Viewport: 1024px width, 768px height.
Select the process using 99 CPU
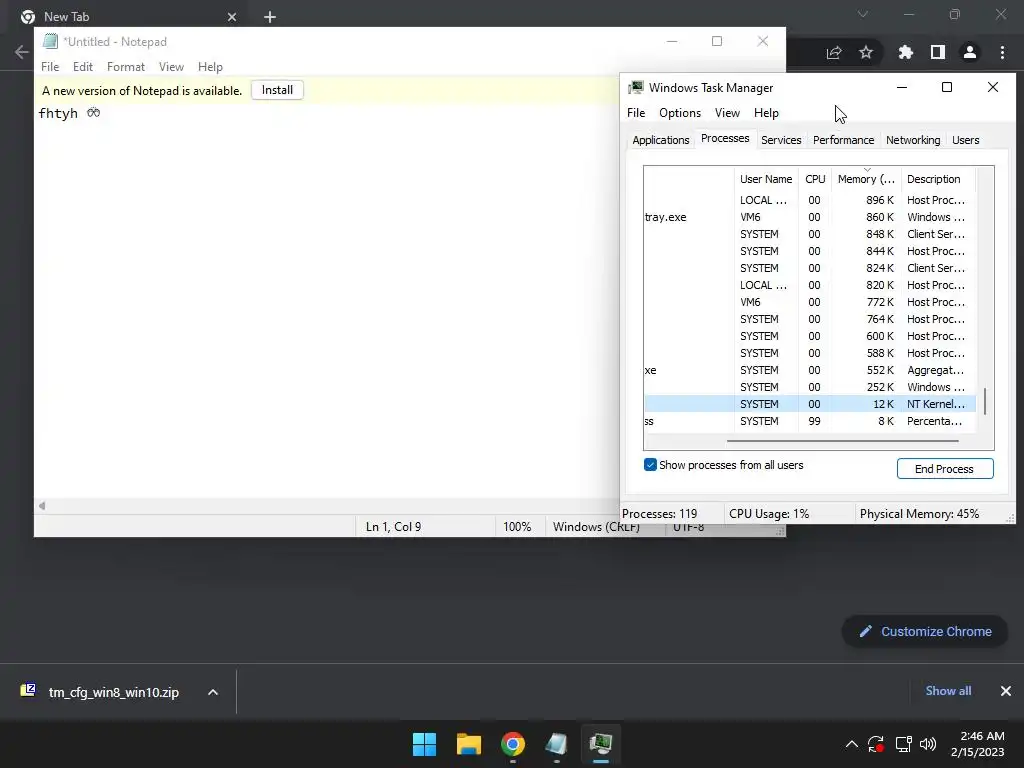[x=810, y=421]
